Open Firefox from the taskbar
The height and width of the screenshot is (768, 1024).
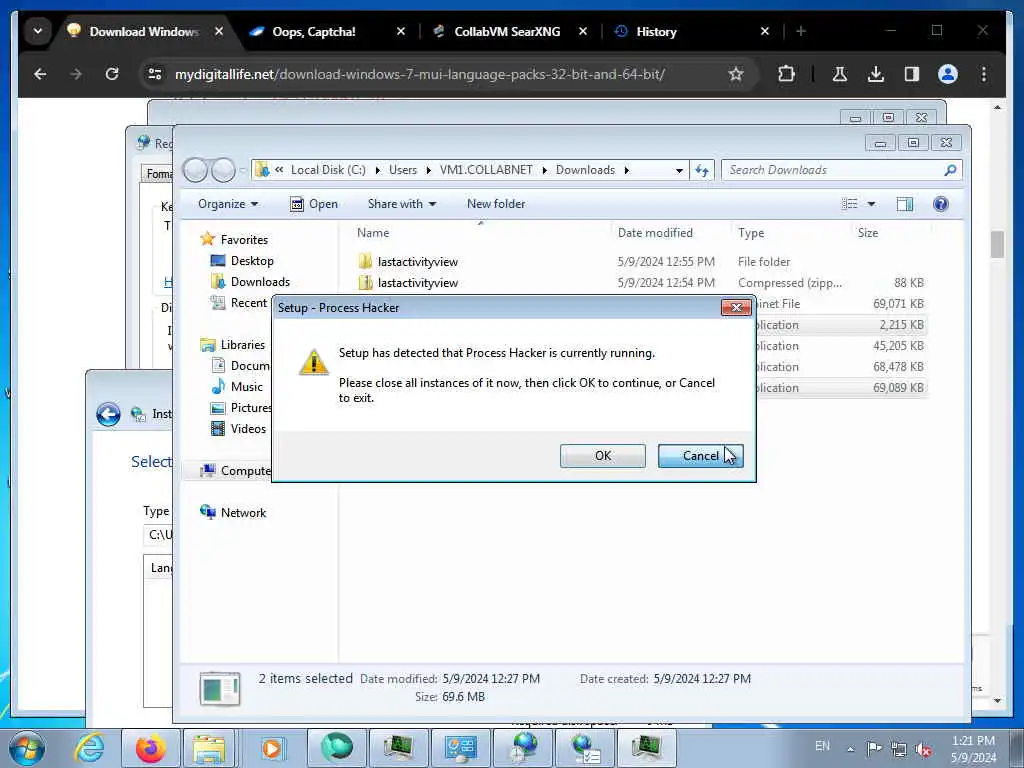pos(150,748)
